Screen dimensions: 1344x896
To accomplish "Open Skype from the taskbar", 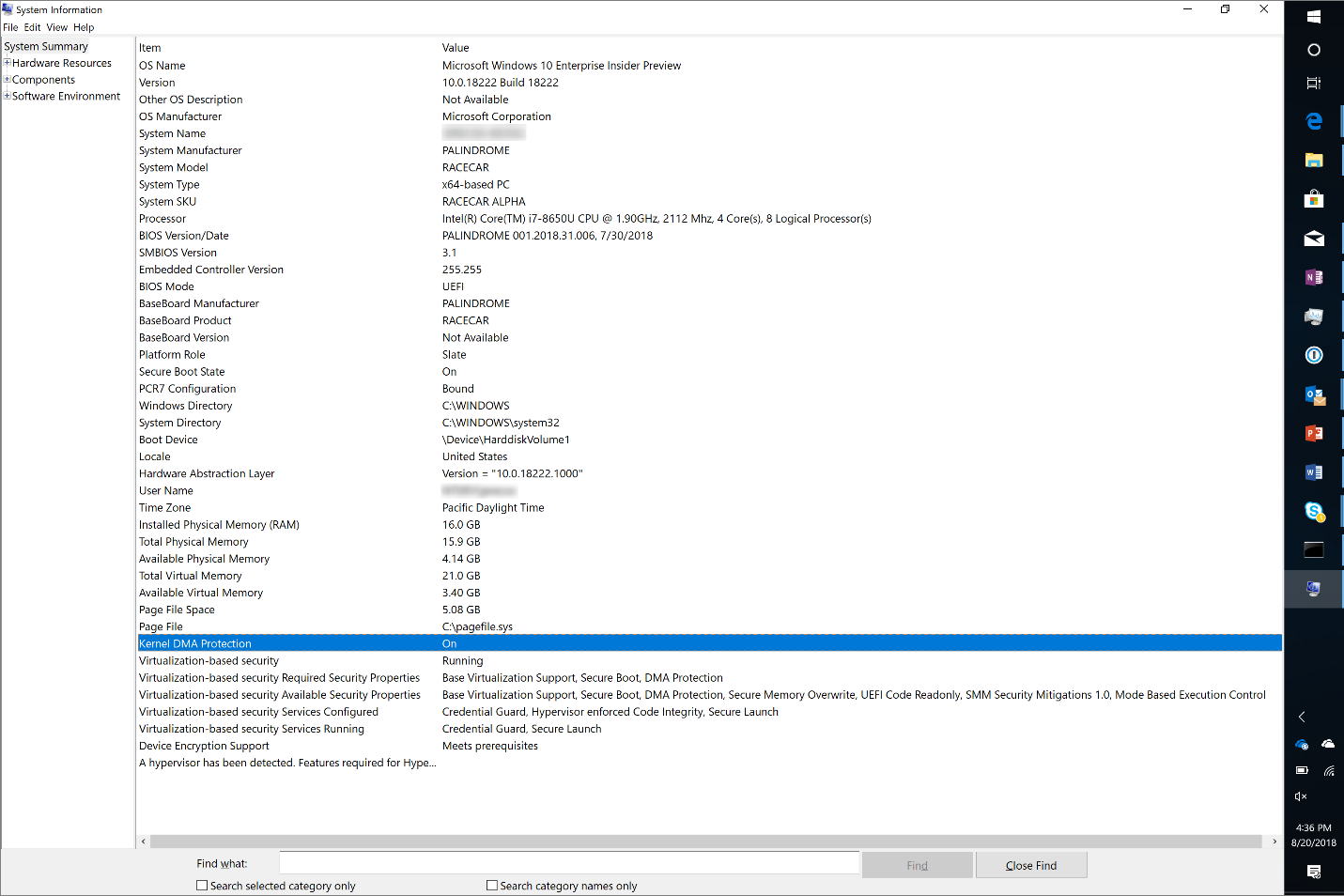I will (1314, 511).
